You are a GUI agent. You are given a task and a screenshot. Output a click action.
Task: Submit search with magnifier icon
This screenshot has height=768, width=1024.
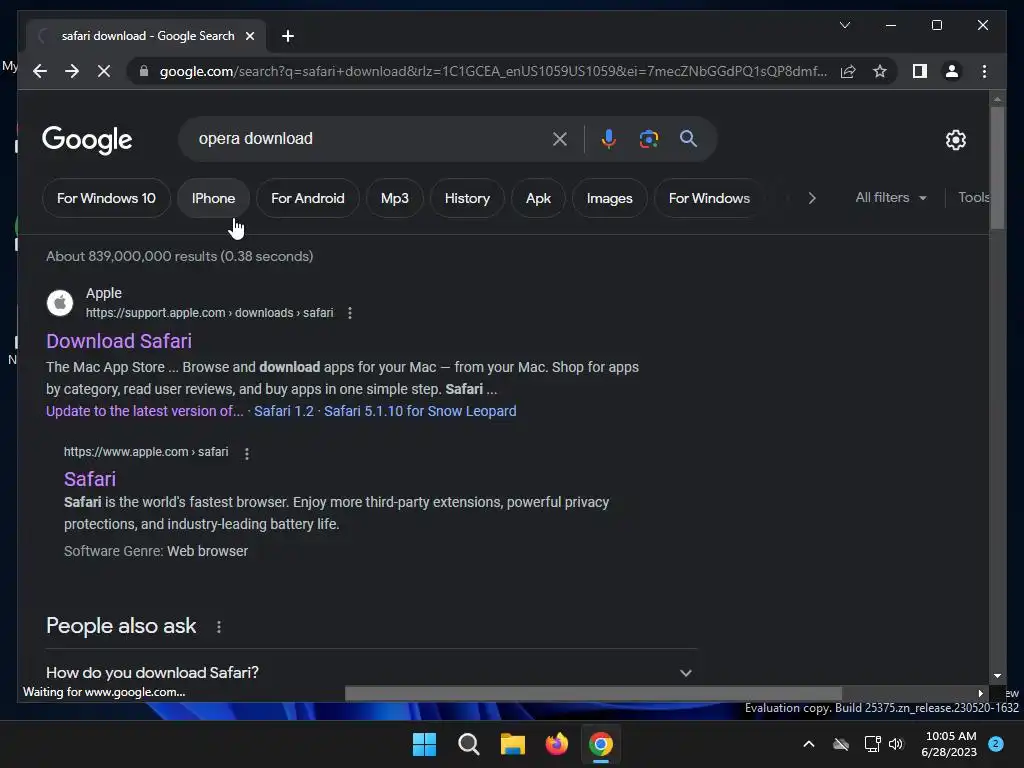click(688, 138)
